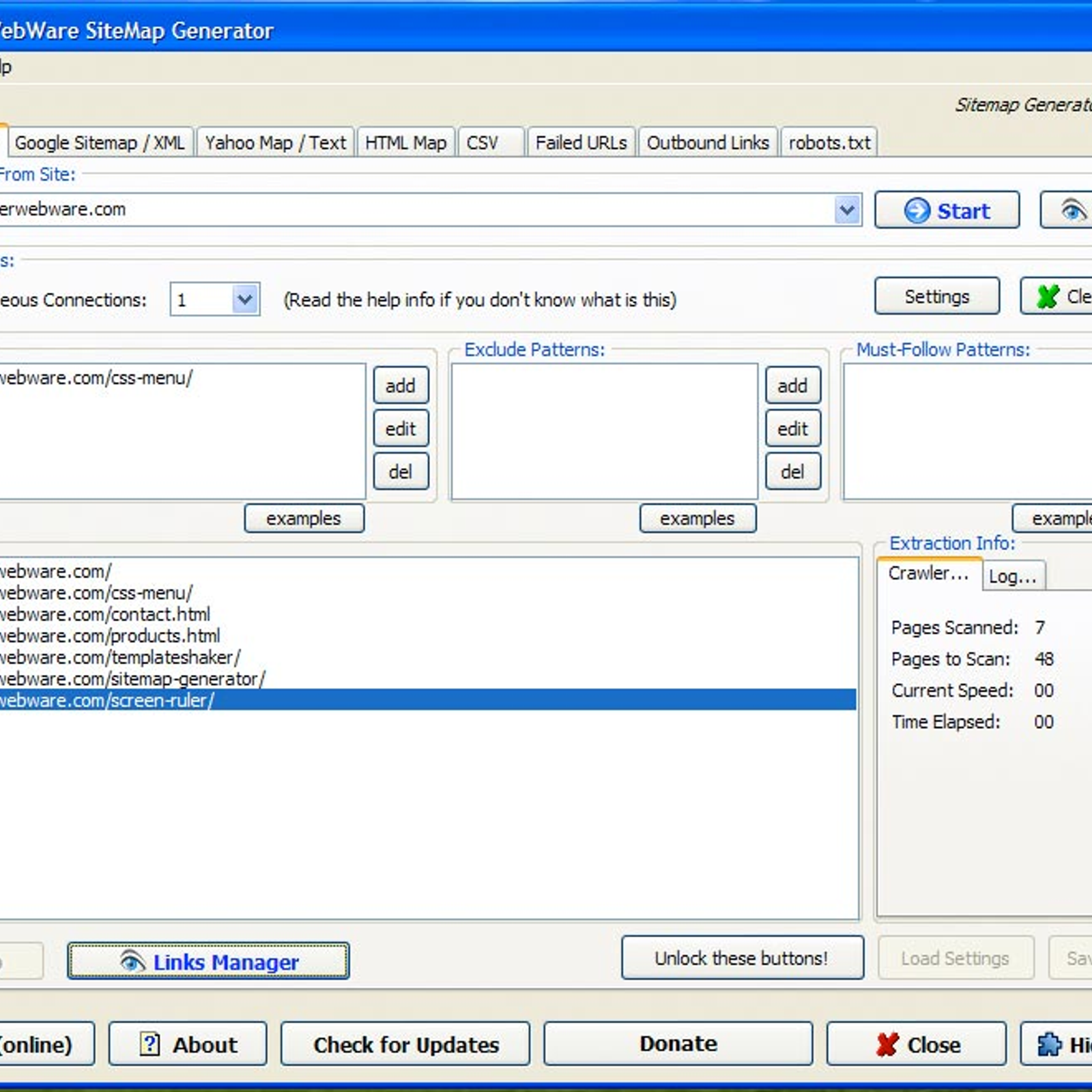The width and height of the screenshot is (1092, 1092).
Task: Click add beside the css-menu pattern list
Action: tap(401, 386)
